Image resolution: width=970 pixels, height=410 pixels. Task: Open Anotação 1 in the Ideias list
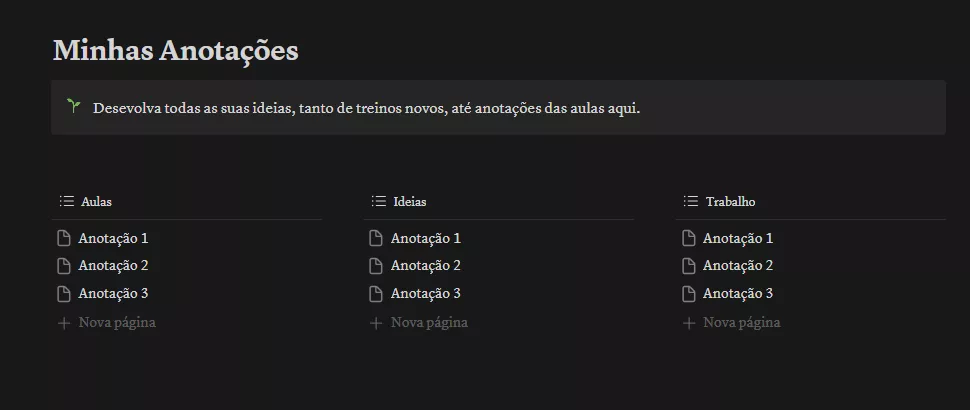pyautogui.click(x=425, y=238)
